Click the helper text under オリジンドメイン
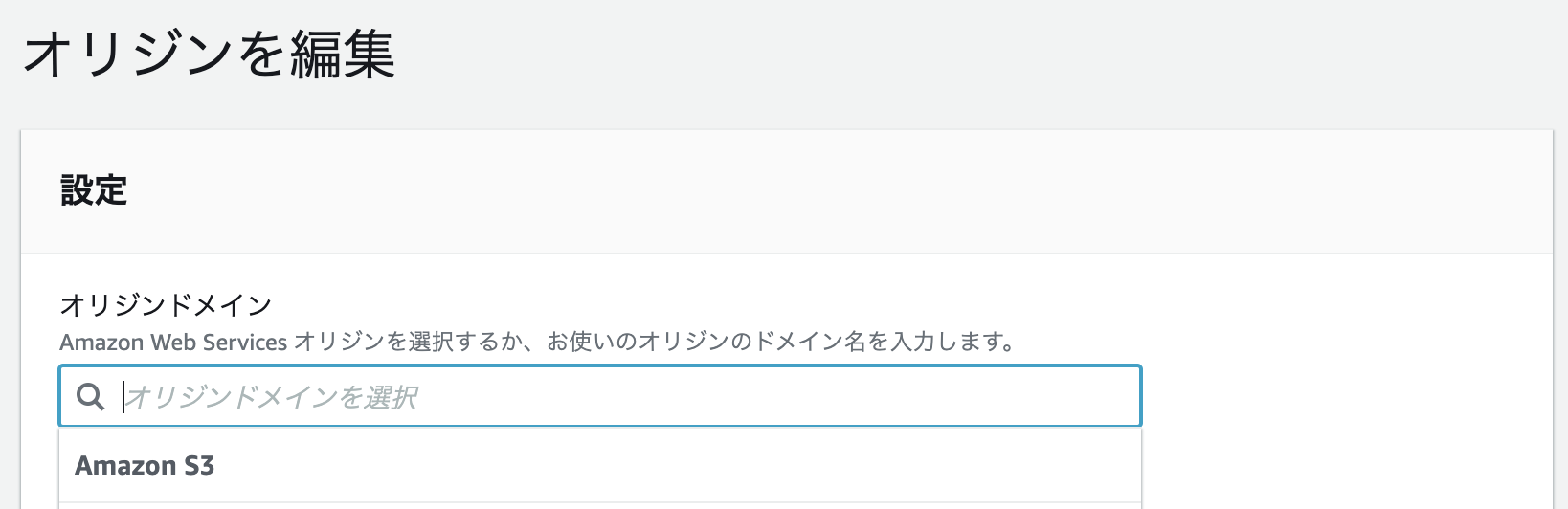The height and width of the screenshot is (509, 1568). pyautogui.click(x=536, y=342)
